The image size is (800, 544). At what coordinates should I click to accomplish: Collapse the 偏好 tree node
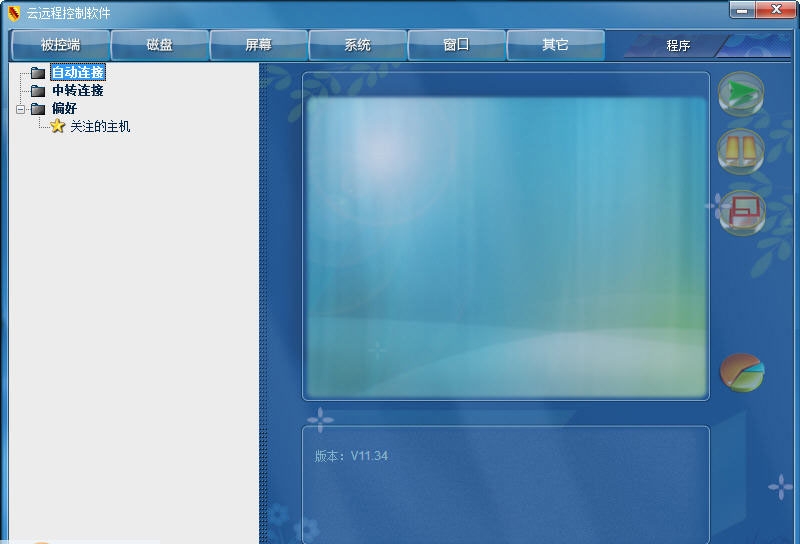[20, 109]
